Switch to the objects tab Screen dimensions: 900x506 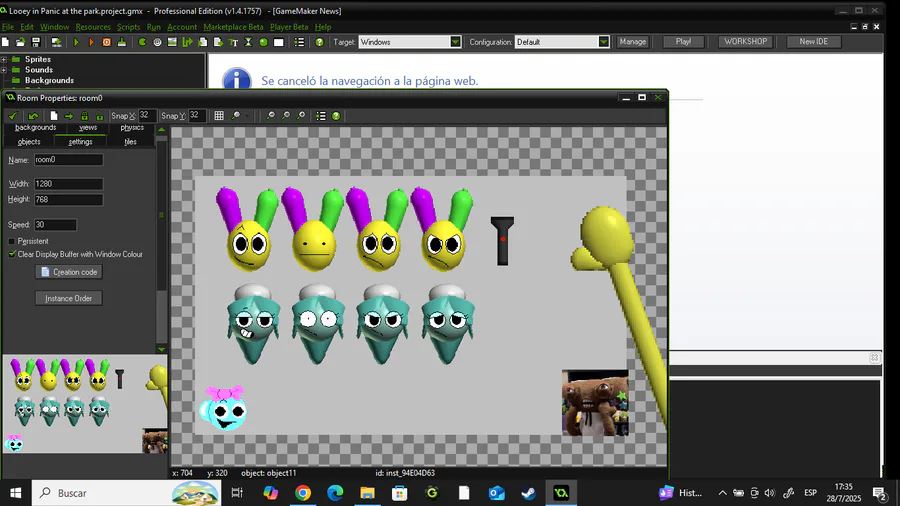29,142
